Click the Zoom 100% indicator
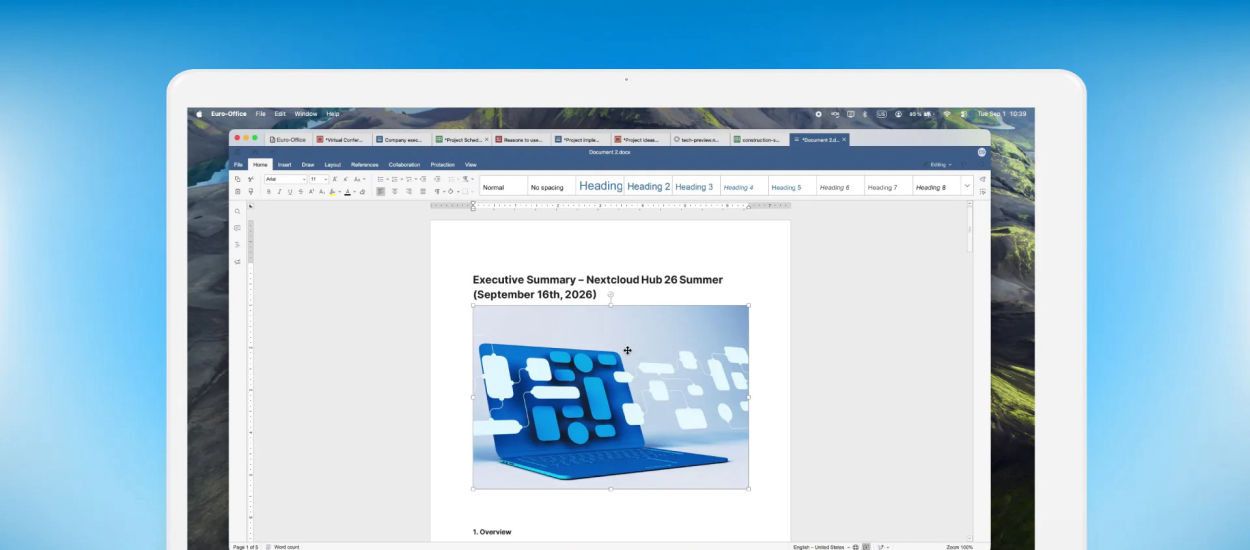 pyautogui.click(x=960, y=547)
